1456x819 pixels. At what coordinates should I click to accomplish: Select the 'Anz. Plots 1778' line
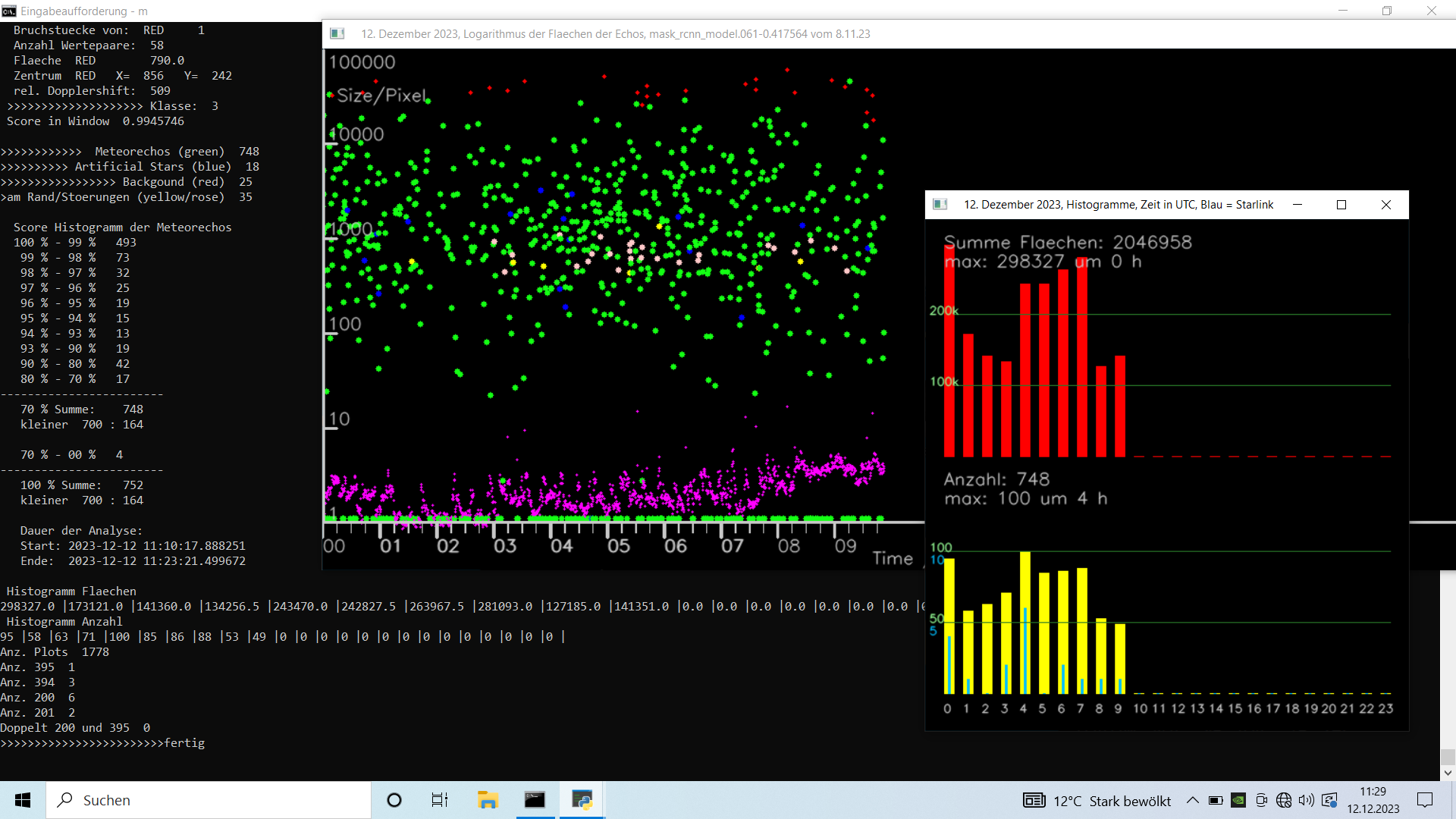55,652
